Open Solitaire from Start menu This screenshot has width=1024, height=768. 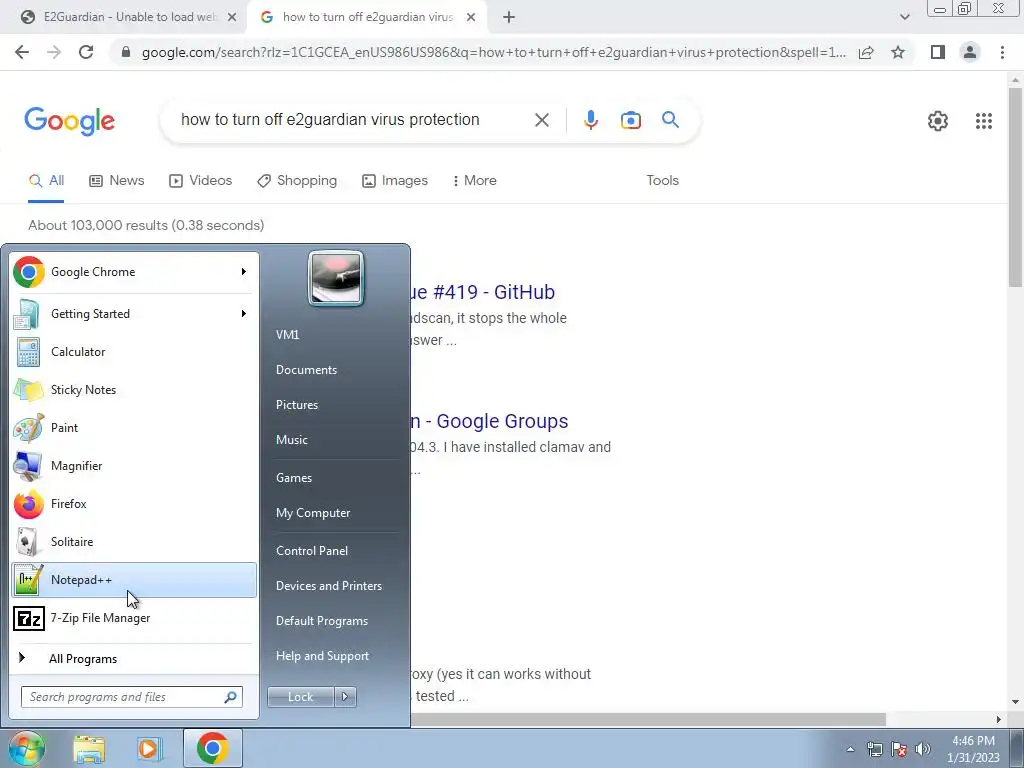coord(134,541)
